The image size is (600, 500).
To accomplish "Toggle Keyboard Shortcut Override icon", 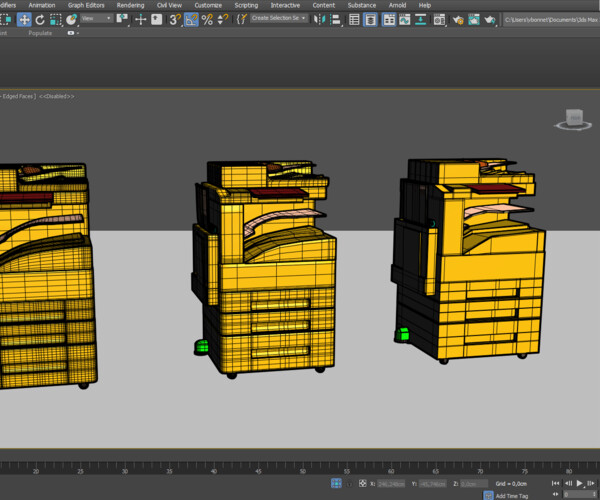I will tap(157, 19).
